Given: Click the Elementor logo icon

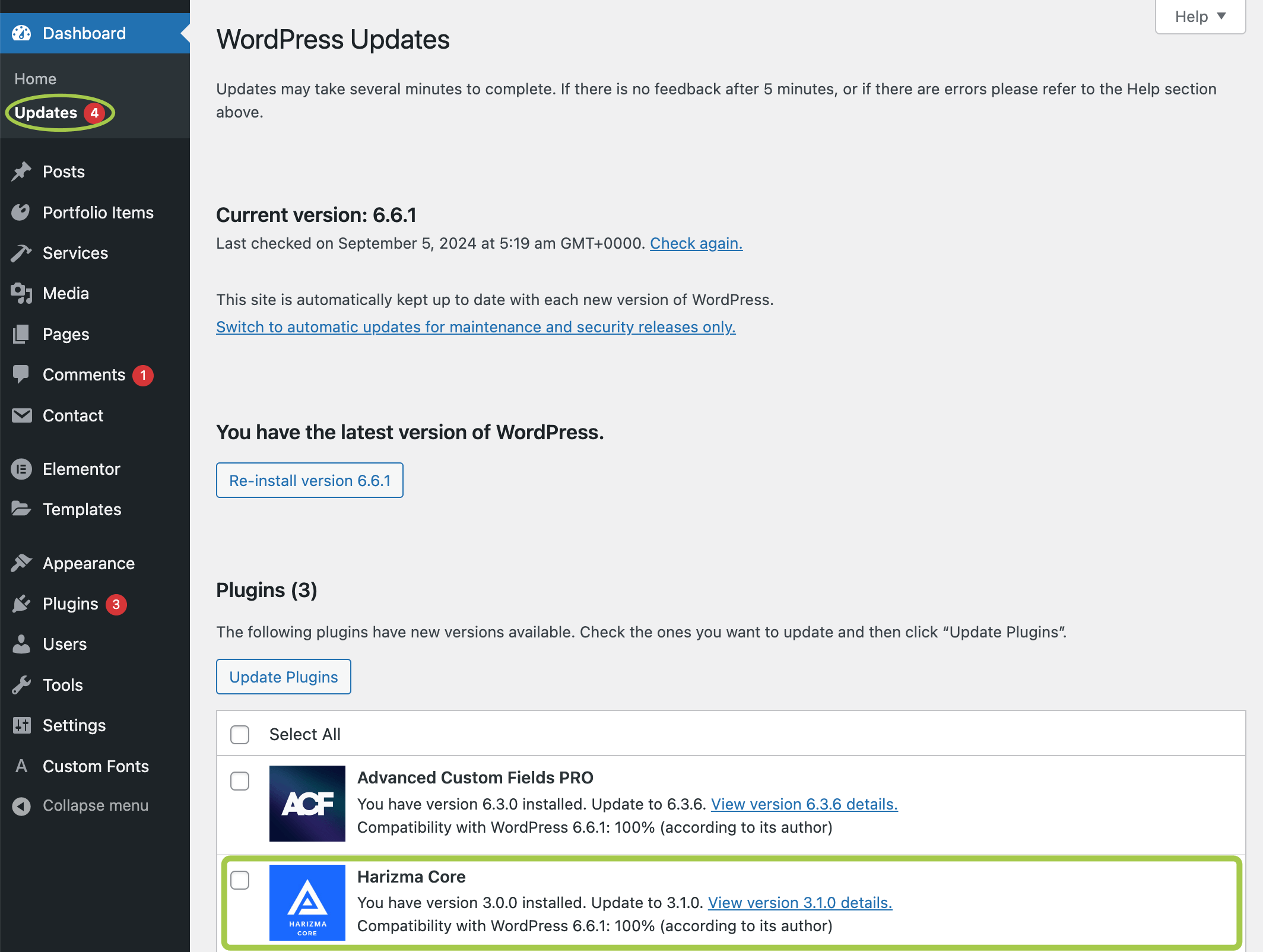Looking at the screenshot, I should tap(21, 469).
